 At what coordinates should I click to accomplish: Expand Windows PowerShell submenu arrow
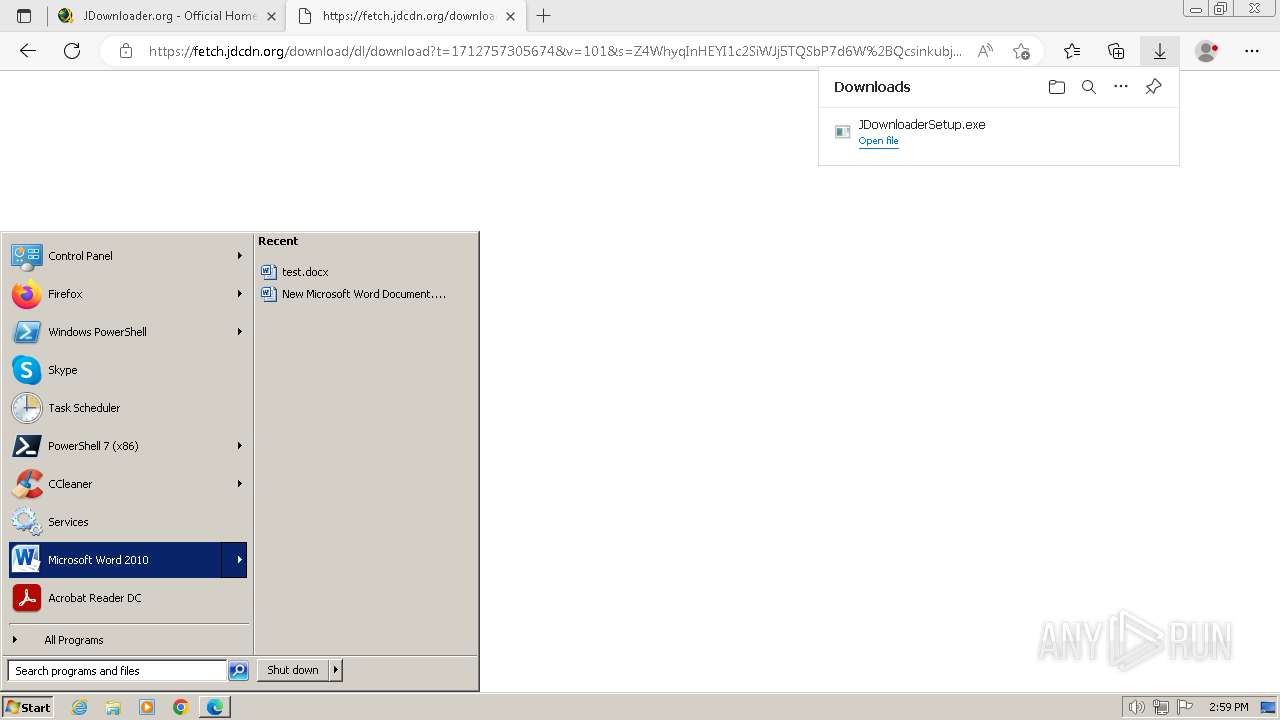click(239, 332)
